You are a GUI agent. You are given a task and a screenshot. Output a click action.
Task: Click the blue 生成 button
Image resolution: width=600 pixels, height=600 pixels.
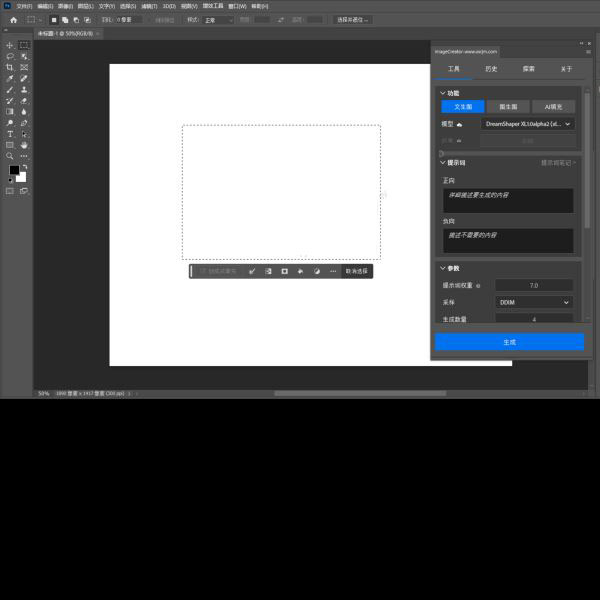[x=509, y=342]
